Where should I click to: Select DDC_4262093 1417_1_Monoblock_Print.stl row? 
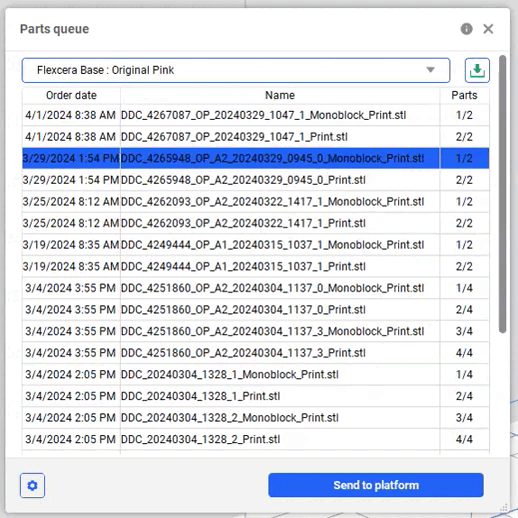point(256,202)
